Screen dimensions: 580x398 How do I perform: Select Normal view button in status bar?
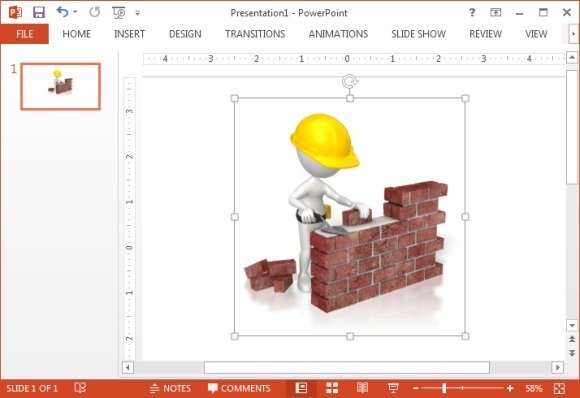(301, 388)
